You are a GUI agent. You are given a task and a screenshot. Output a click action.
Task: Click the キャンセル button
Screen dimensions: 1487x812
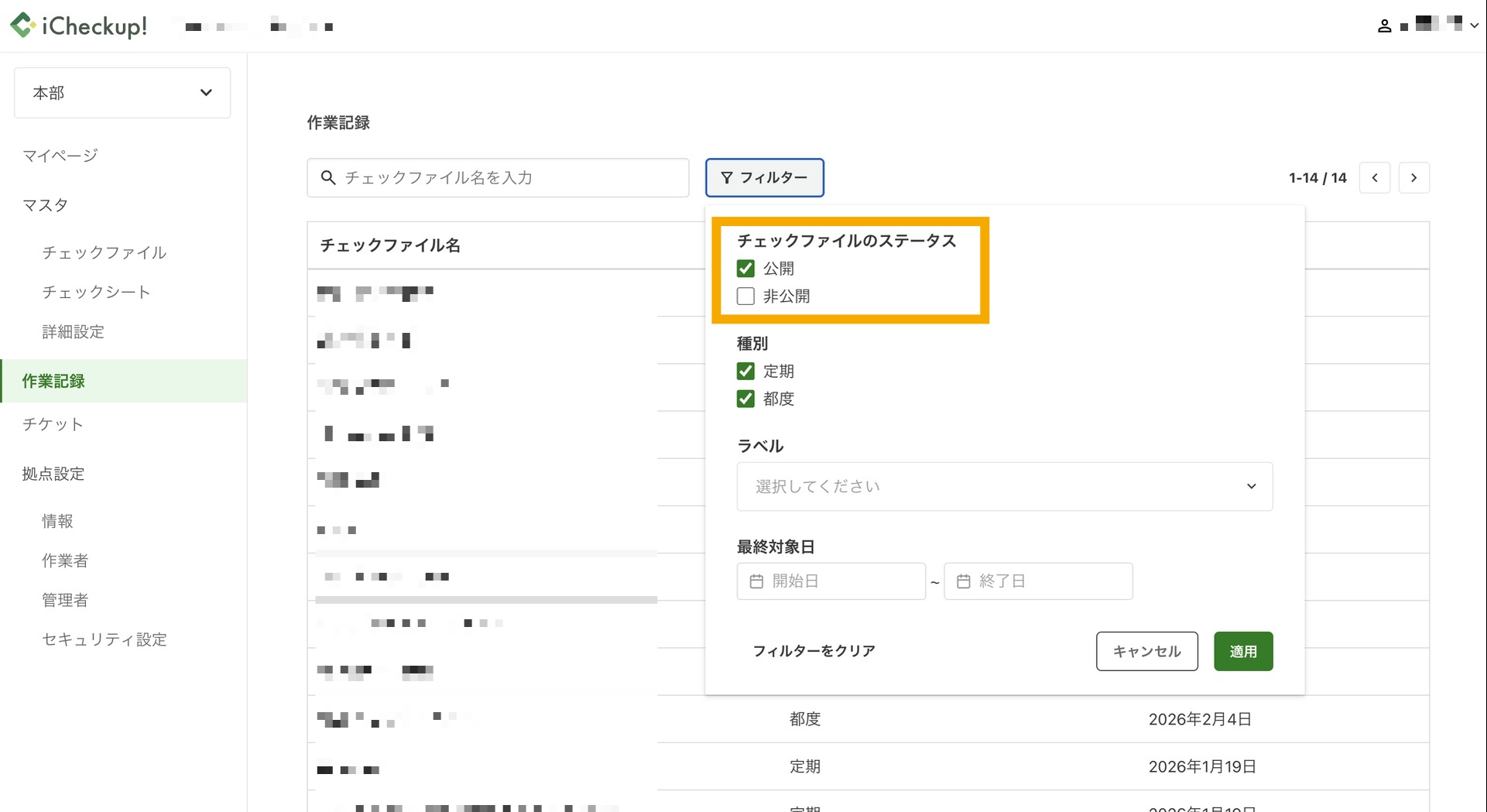(1147, 652)
